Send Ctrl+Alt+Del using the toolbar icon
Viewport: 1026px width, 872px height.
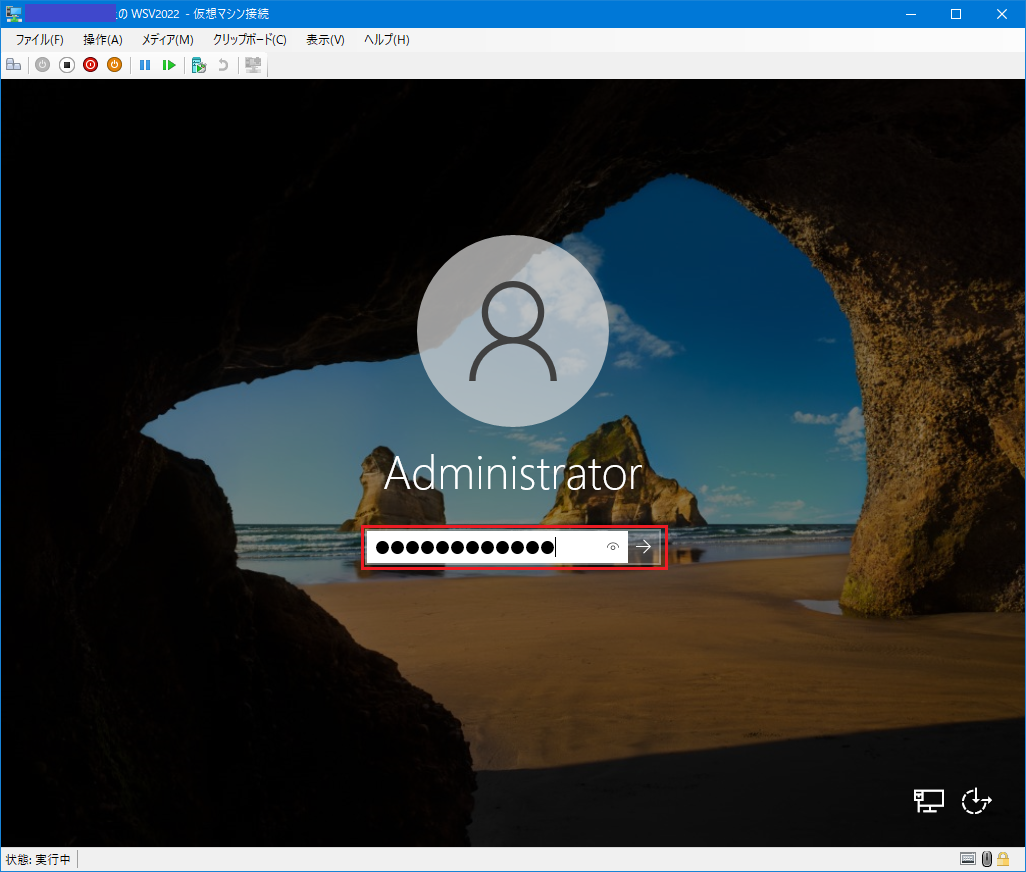click(x=13, y=64)
